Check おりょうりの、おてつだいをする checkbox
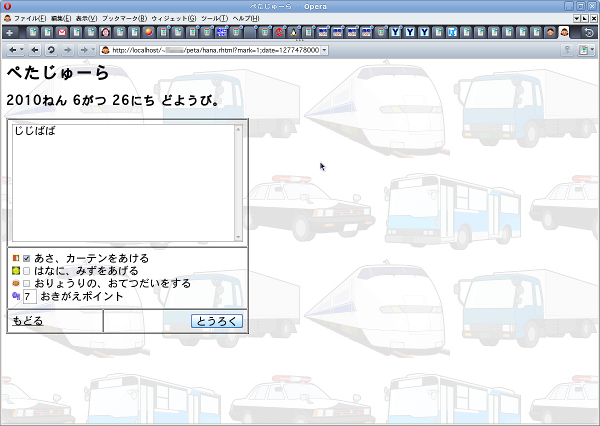The width and height of the screenshot is (600, 426). tap(27, 284)
